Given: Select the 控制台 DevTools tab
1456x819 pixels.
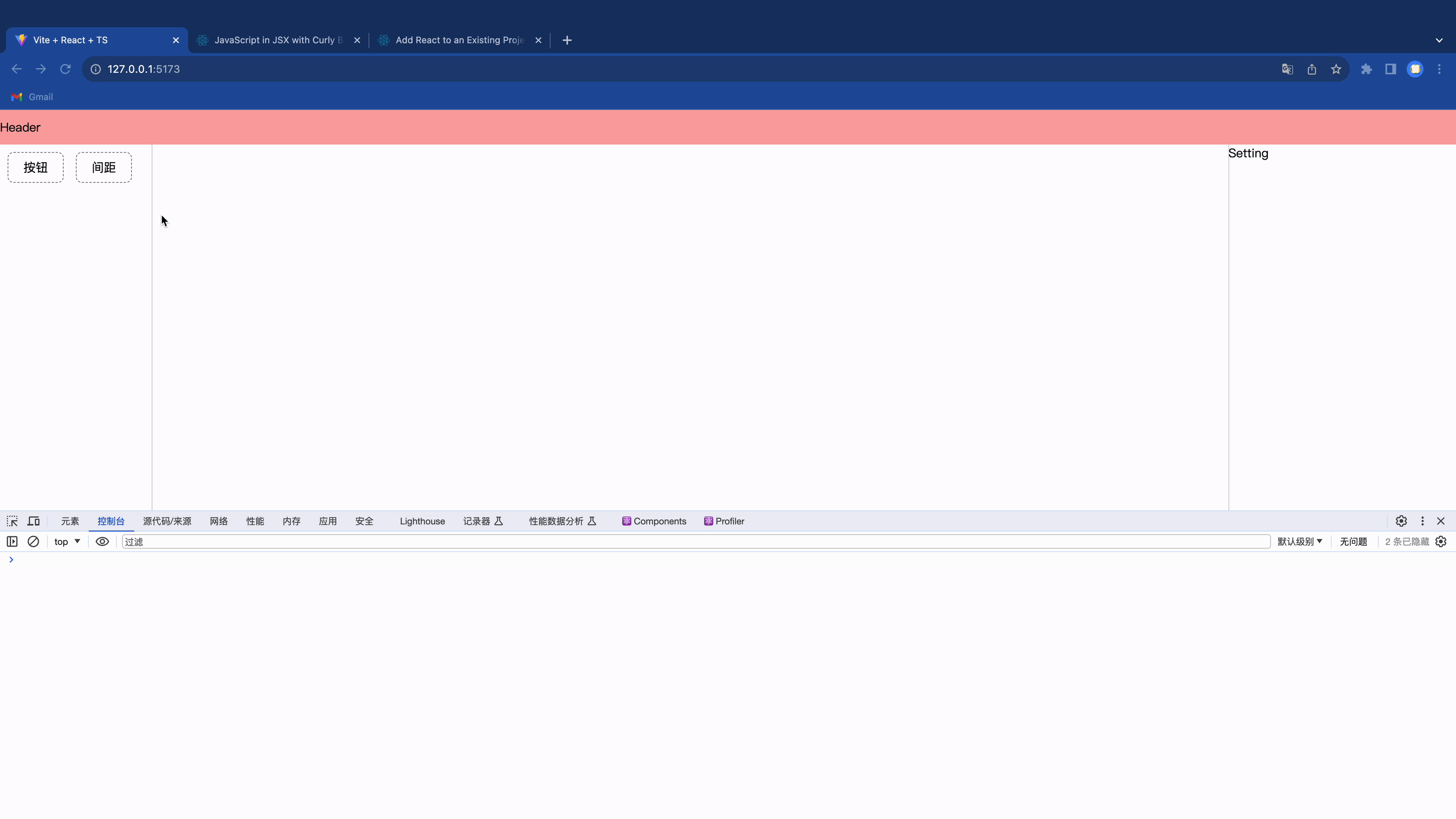Looking at the screenshot, I should pos(111,521).
